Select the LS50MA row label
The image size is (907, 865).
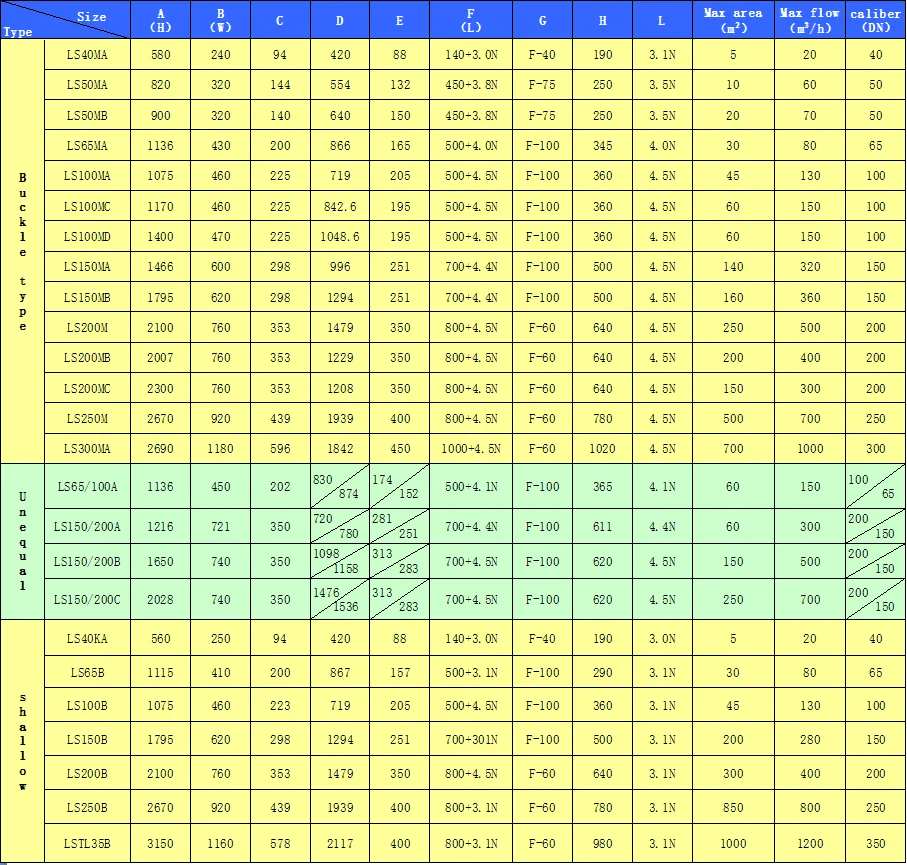[x=87, y=84]
